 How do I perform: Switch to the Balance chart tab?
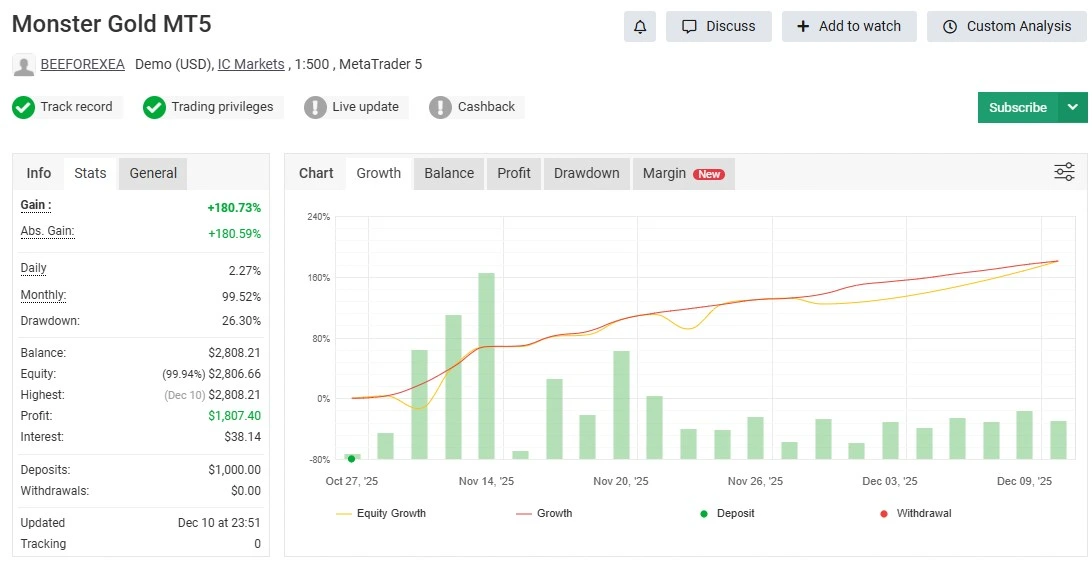(x=449, y=173)
